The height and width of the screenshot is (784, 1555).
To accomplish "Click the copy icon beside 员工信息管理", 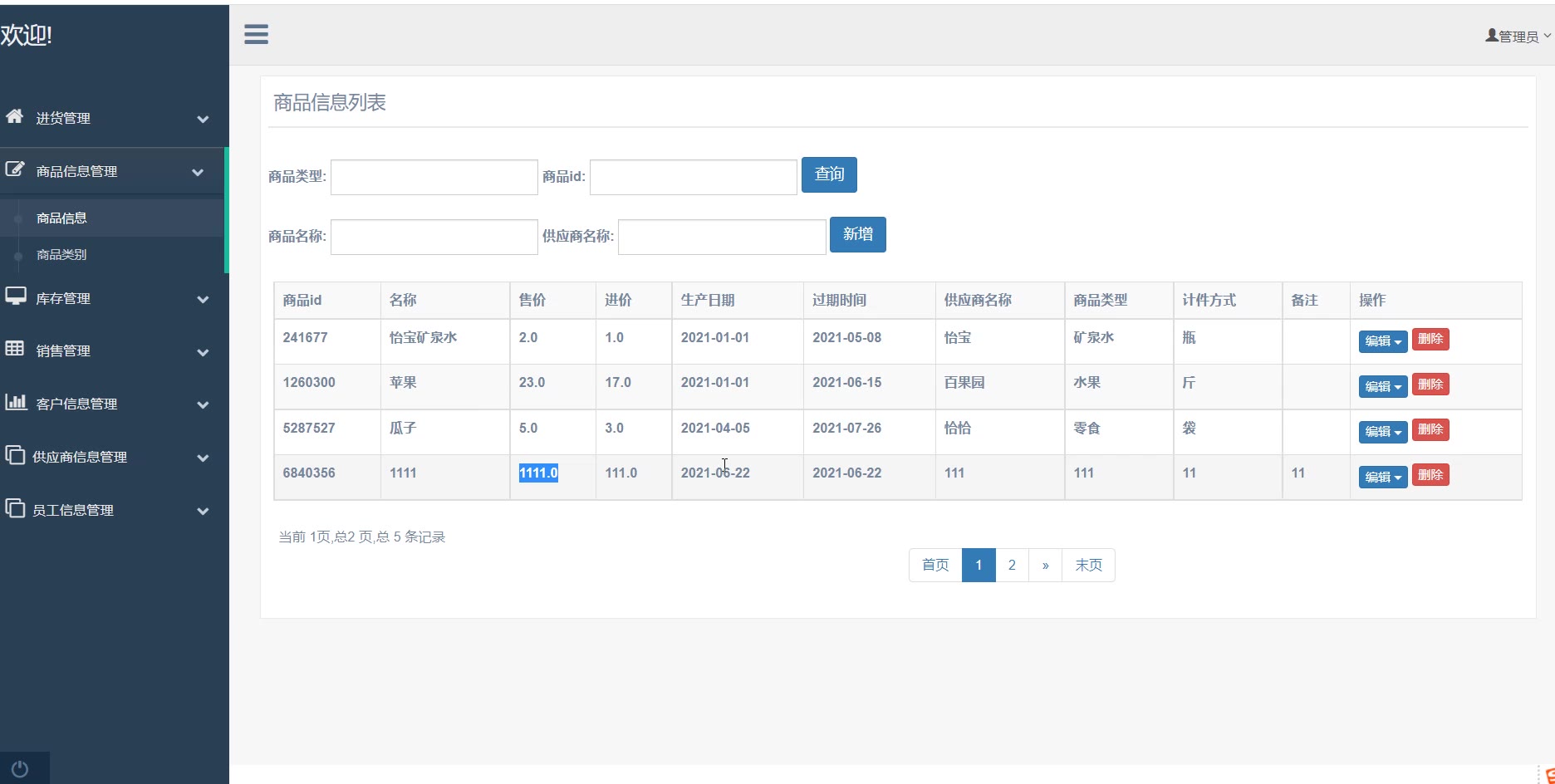I will point(14,508).
